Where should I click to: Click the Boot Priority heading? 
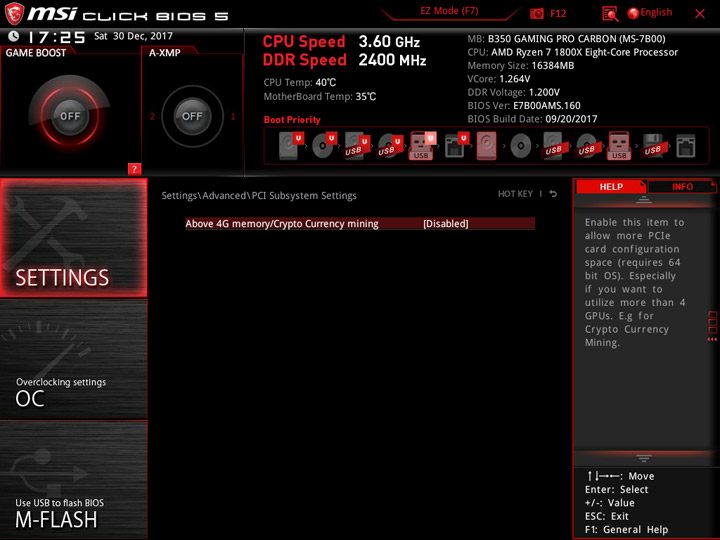click(x=292, y=120)
